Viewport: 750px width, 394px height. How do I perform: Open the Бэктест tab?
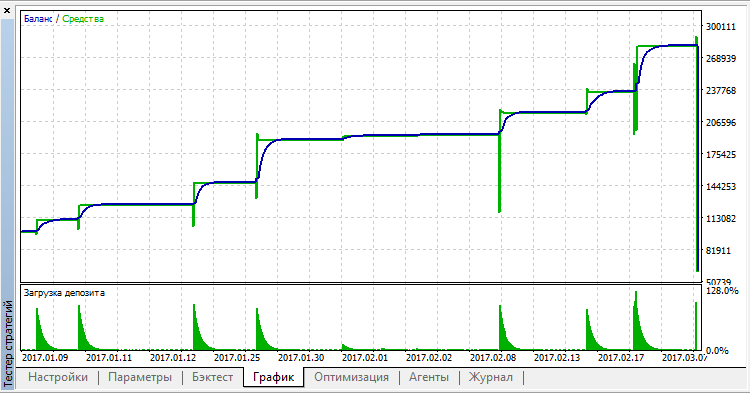click(212, 377)
